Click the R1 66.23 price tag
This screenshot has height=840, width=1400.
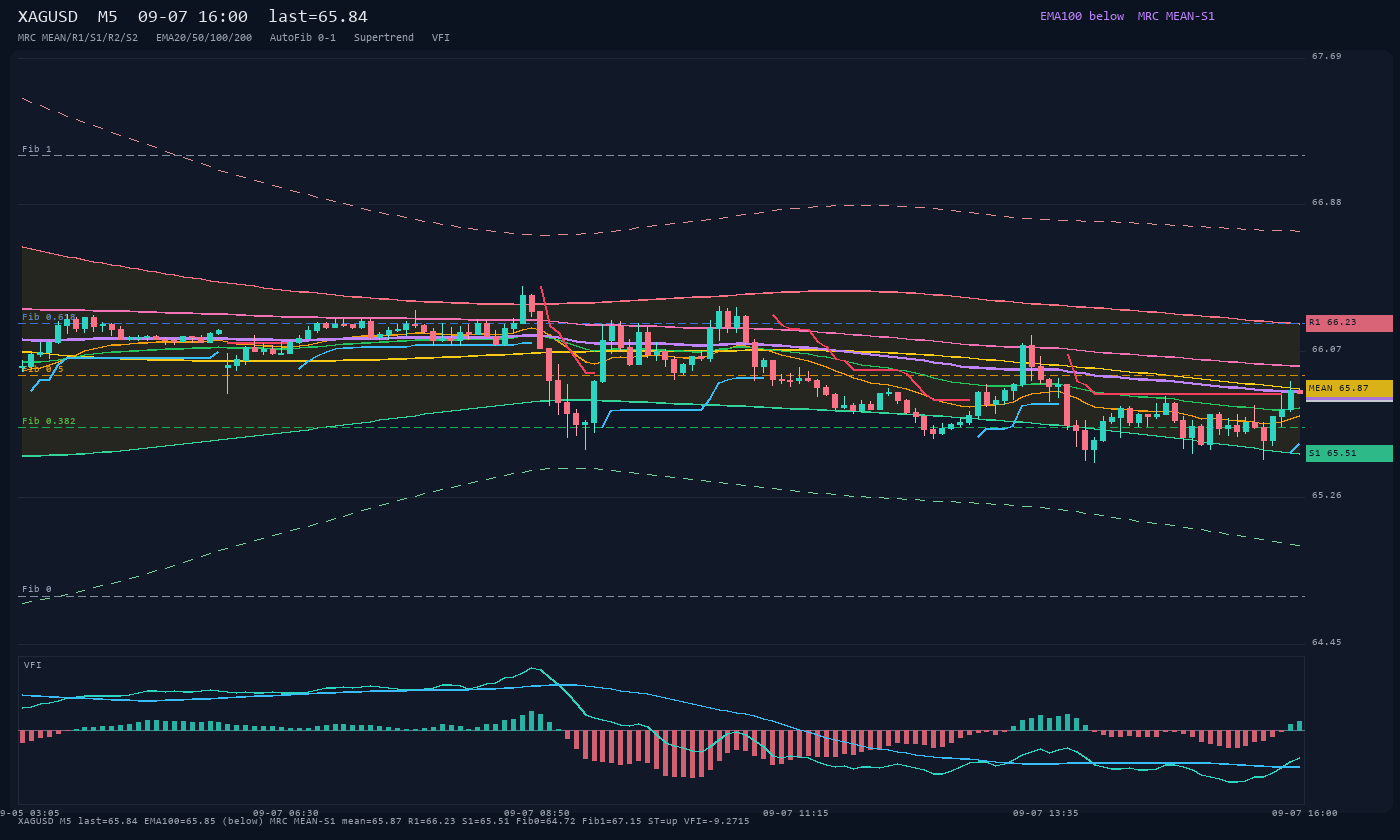pyautogui.click(x=1349, y=323)
